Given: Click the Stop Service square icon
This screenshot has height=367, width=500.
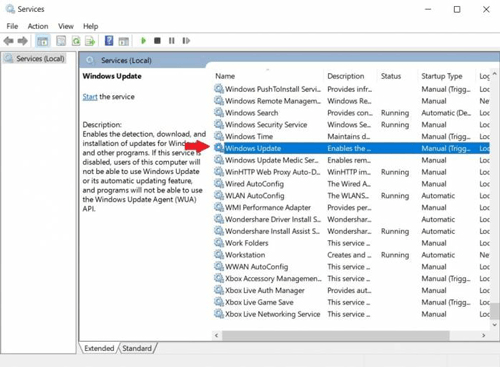Looking at the screenshot, I should pos(157,41).
